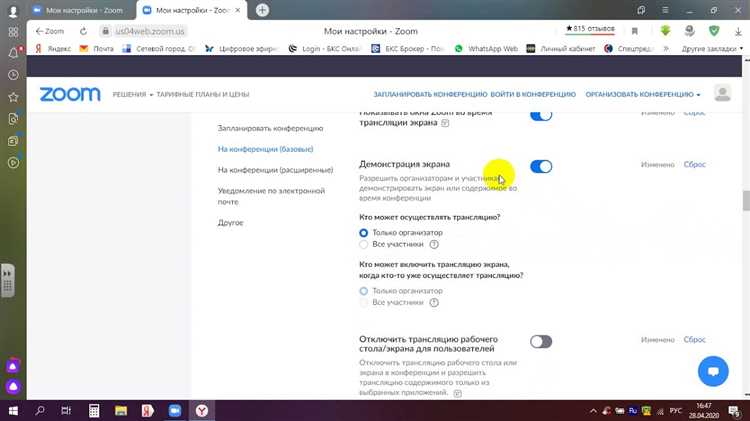Click the info icon next to second "Все участники"
This screenshot has width=750, height=421.
pos(434,303)
